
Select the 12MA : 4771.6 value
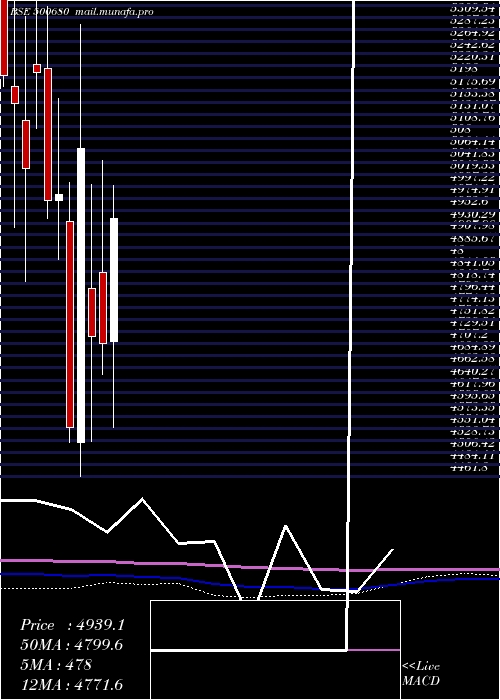(x=71, y=684)
